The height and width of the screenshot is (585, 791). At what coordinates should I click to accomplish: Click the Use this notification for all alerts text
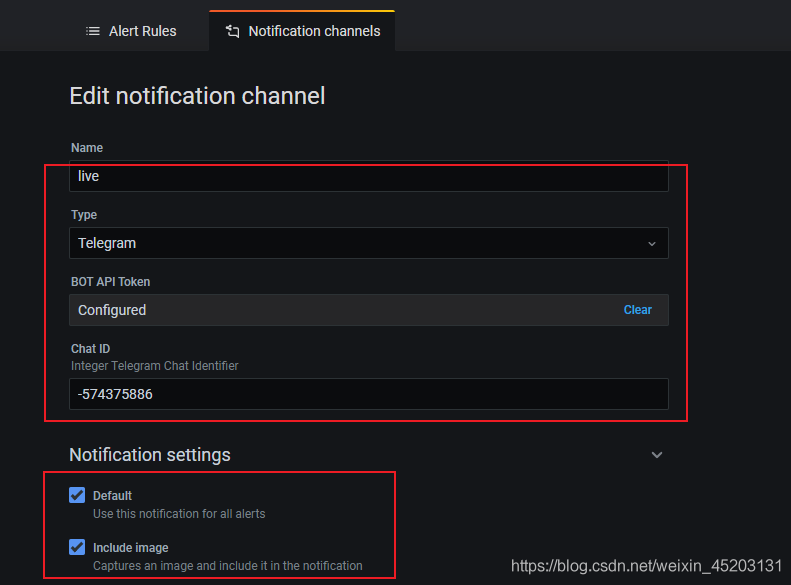point(179,514)
